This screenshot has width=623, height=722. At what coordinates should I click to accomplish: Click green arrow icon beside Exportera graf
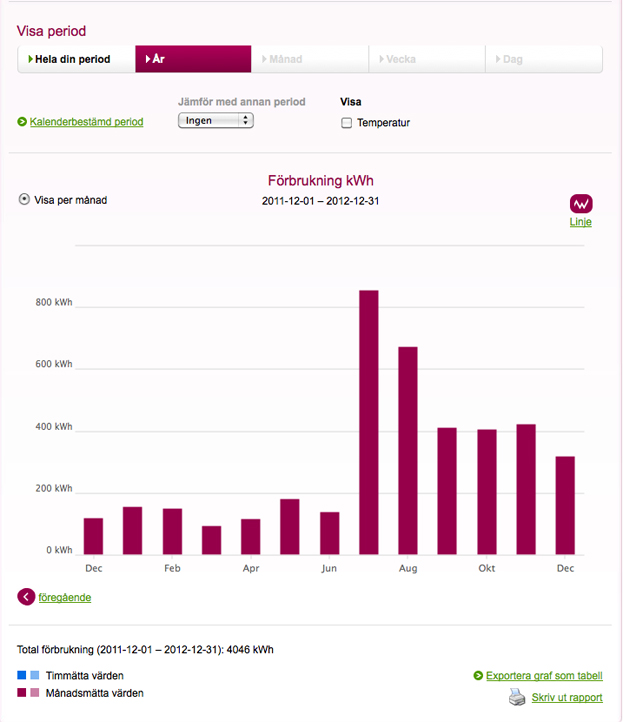coord(478,676)
